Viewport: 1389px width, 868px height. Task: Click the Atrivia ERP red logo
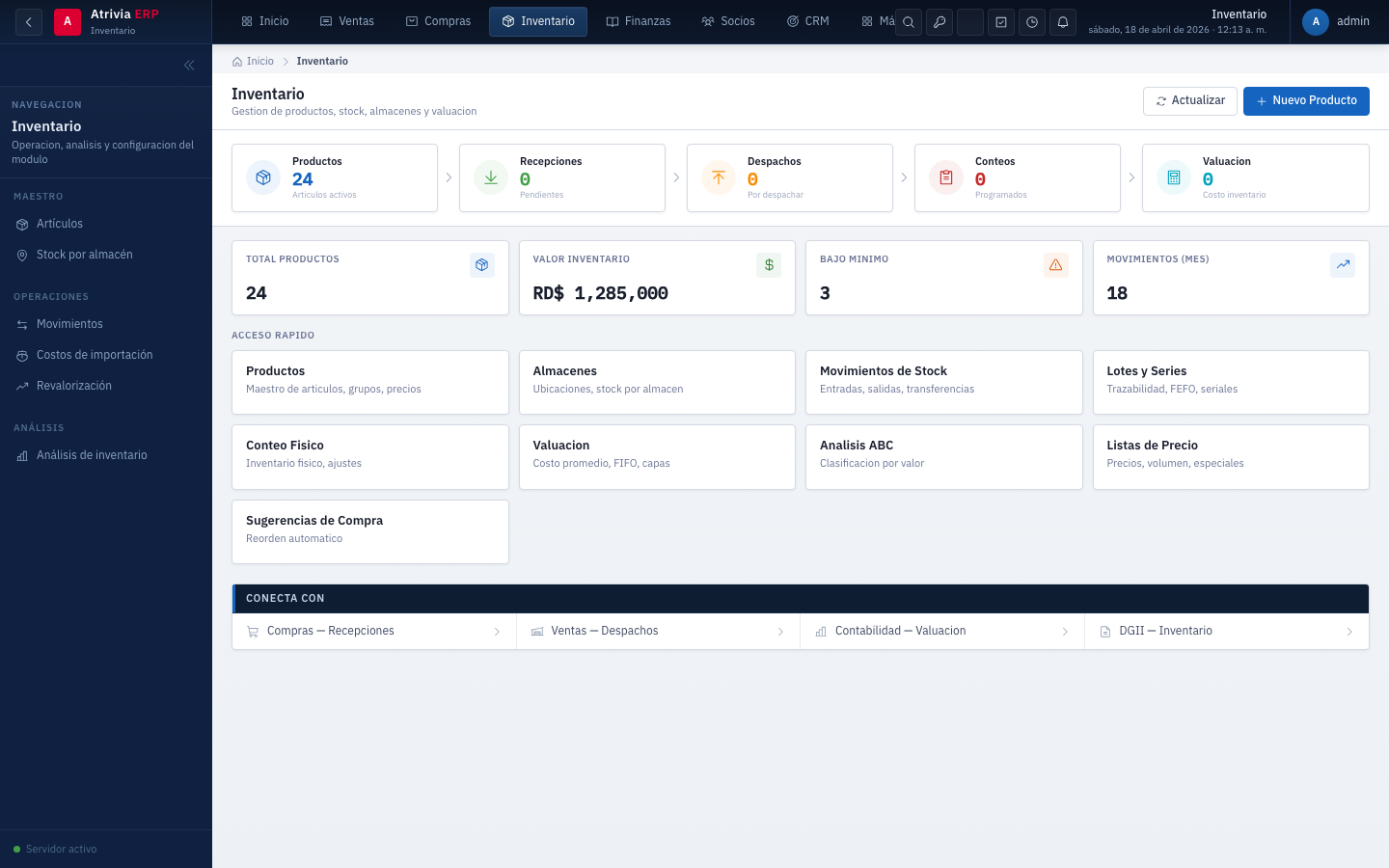(x=68, y=21)
